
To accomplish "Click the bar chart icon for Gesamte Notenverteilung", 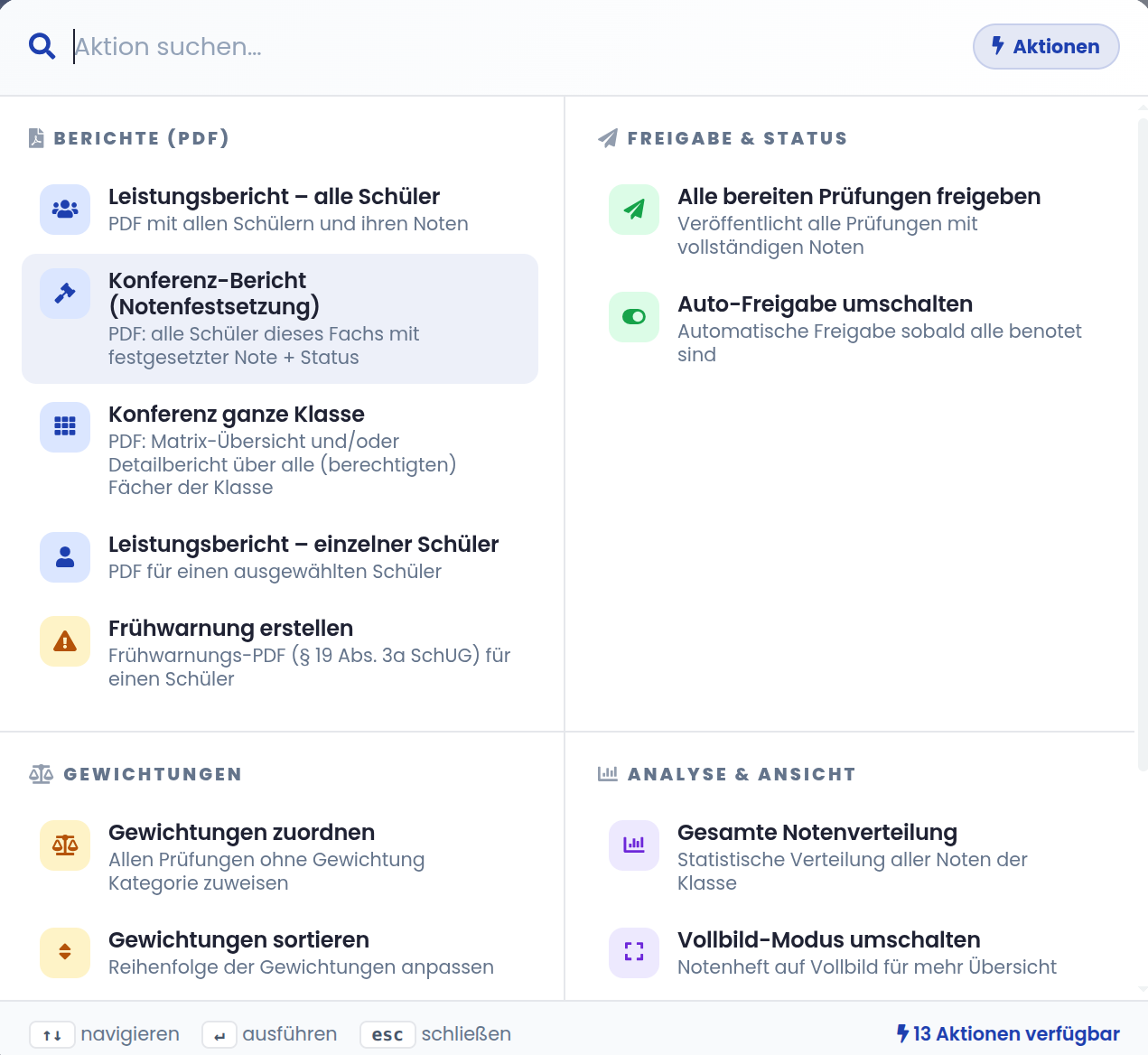I will (634, 845).
